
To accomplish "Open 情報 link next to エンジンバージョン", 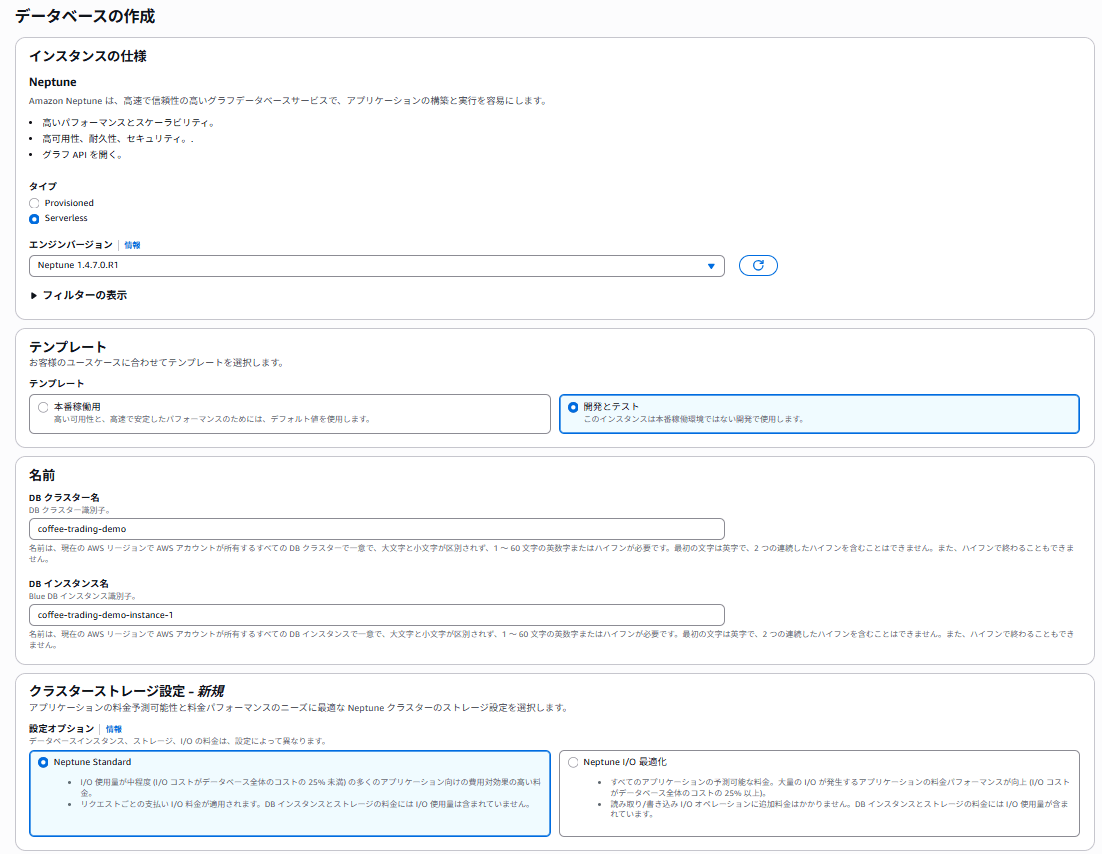I will pyautogui.click(x=132, y=245).
